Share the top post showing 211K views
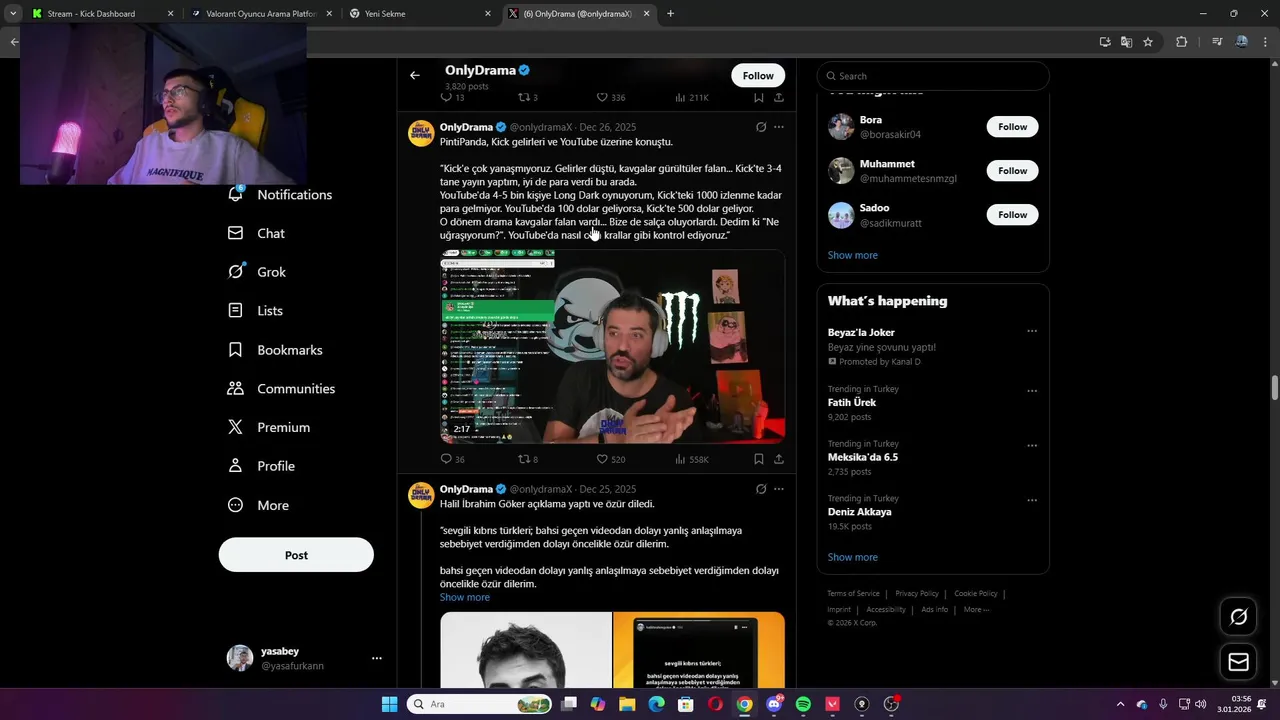The width and height of the screenshot is (1280, 720). 779,97
